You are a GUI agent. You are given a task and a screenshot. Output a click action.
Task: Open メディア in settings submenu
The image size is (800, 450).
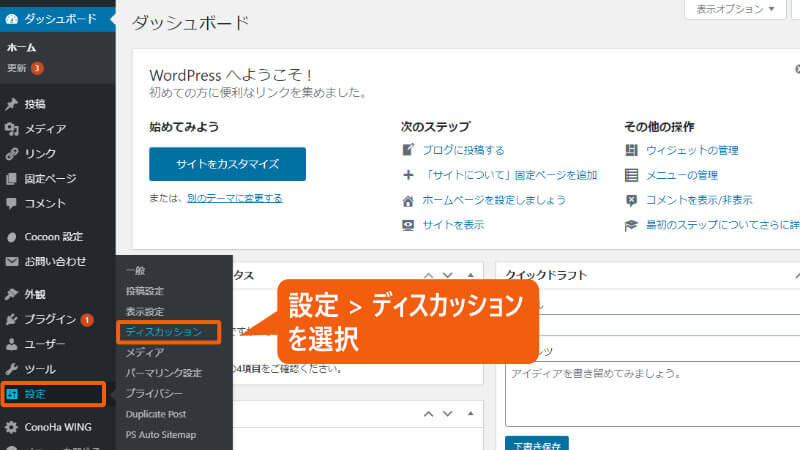coord(145,353)
